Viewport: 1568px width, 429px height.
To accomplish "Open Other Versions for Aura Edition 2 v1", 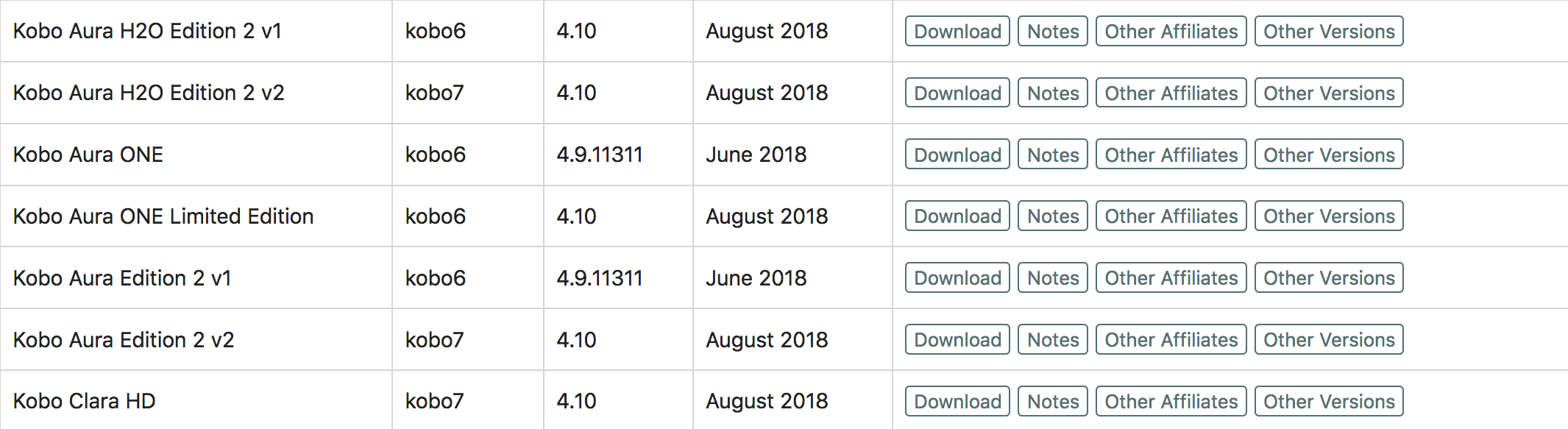I will 1329,278.
